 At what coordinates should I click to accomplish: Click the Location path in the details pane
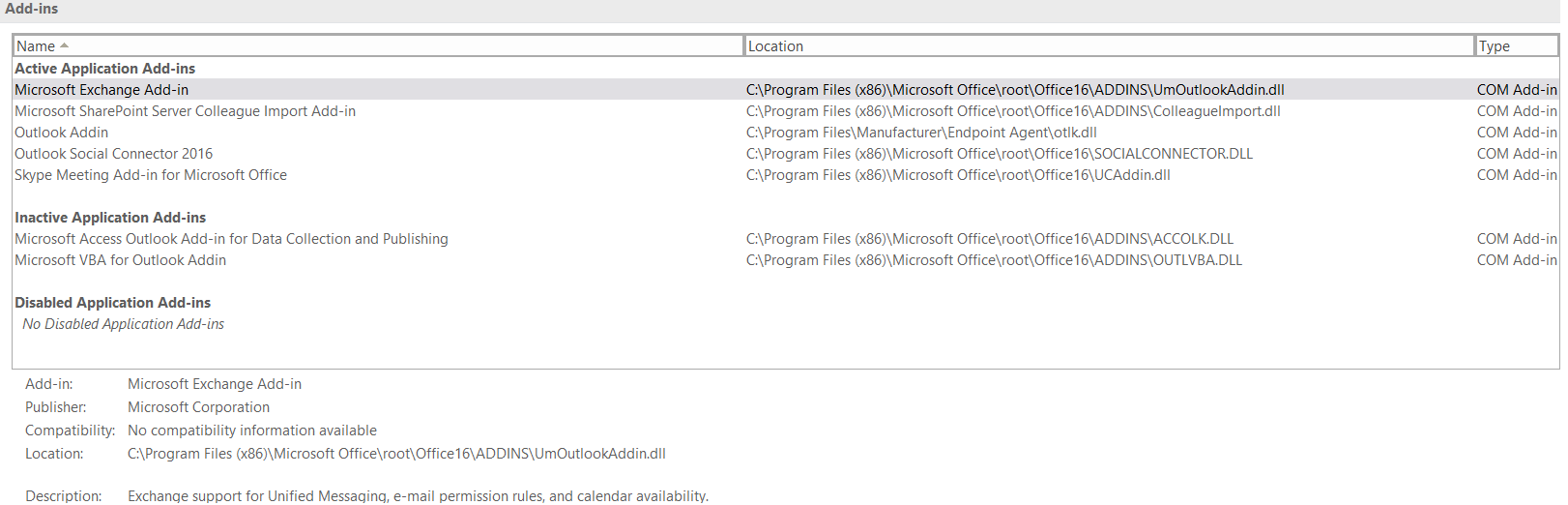[396, 454]
